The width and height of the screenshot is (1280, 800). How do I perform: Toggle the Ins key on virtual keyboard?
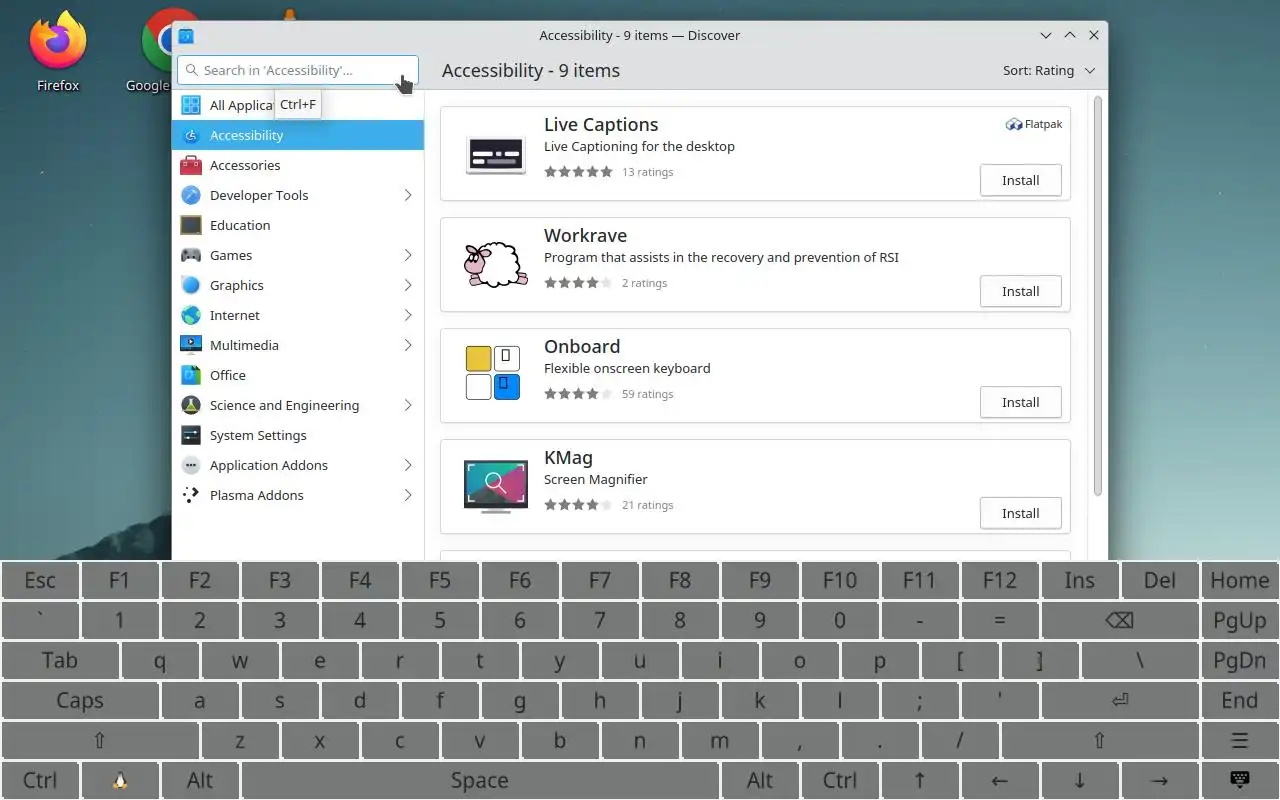point(1080,581)
